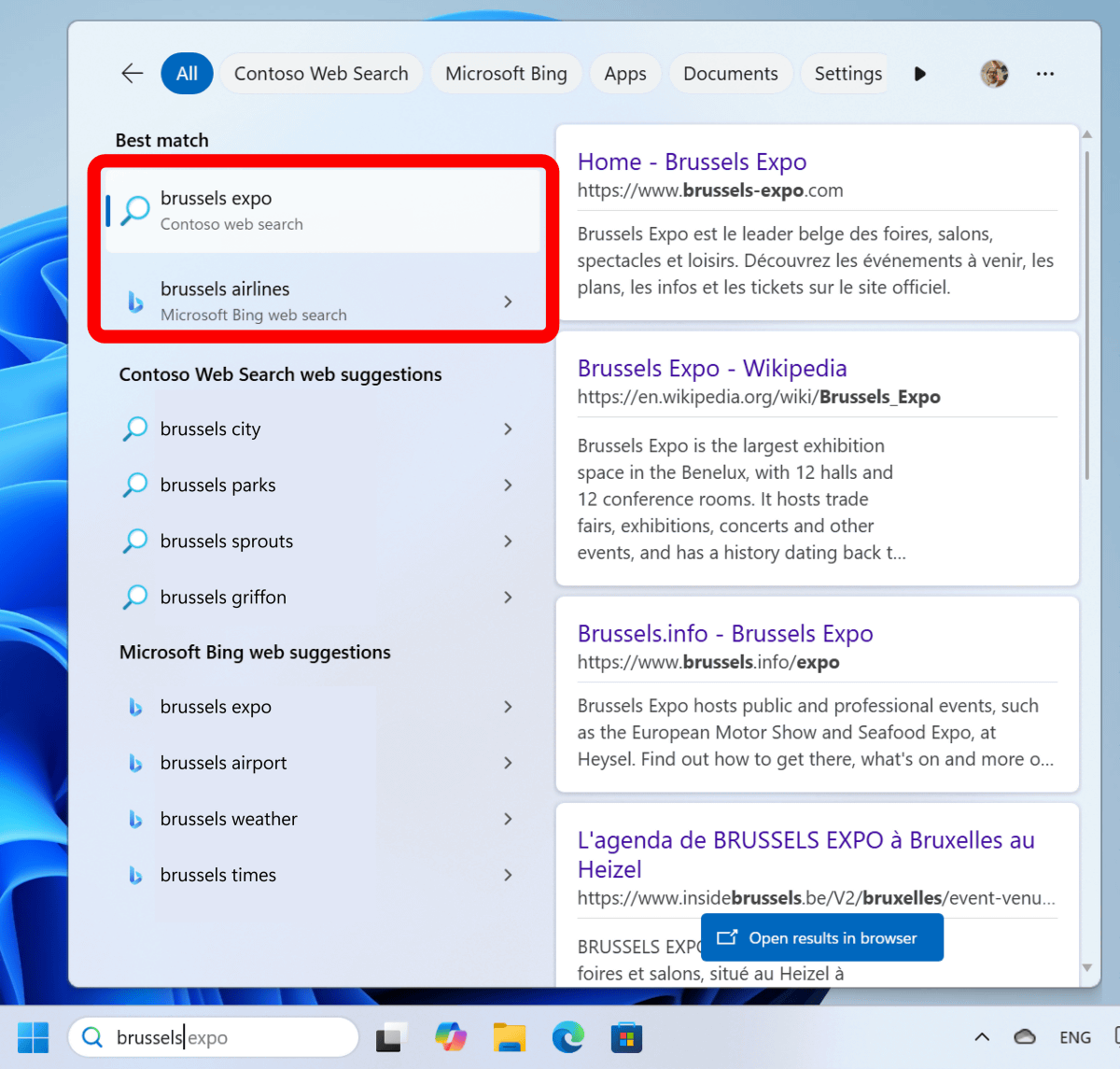Click search magnifier icon in taskbar box
This screenshot has height=1069, width=1120.
click(92, 1037)
